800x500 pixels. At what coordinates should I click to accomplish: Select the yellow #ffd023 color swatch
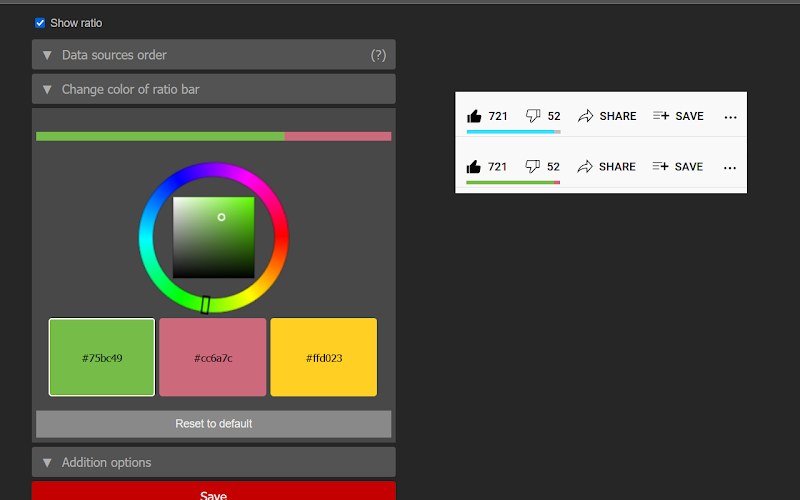pos(324,357)
